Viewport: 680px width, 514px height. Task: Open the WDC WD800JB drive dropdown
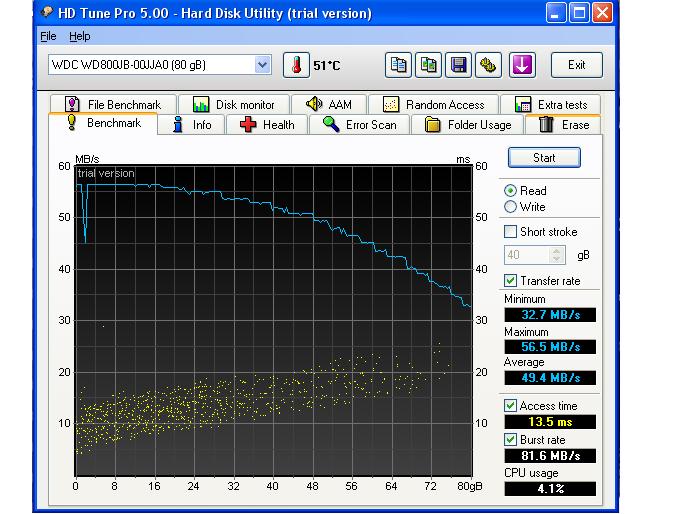pyautogui.click(x=262, y=65)
